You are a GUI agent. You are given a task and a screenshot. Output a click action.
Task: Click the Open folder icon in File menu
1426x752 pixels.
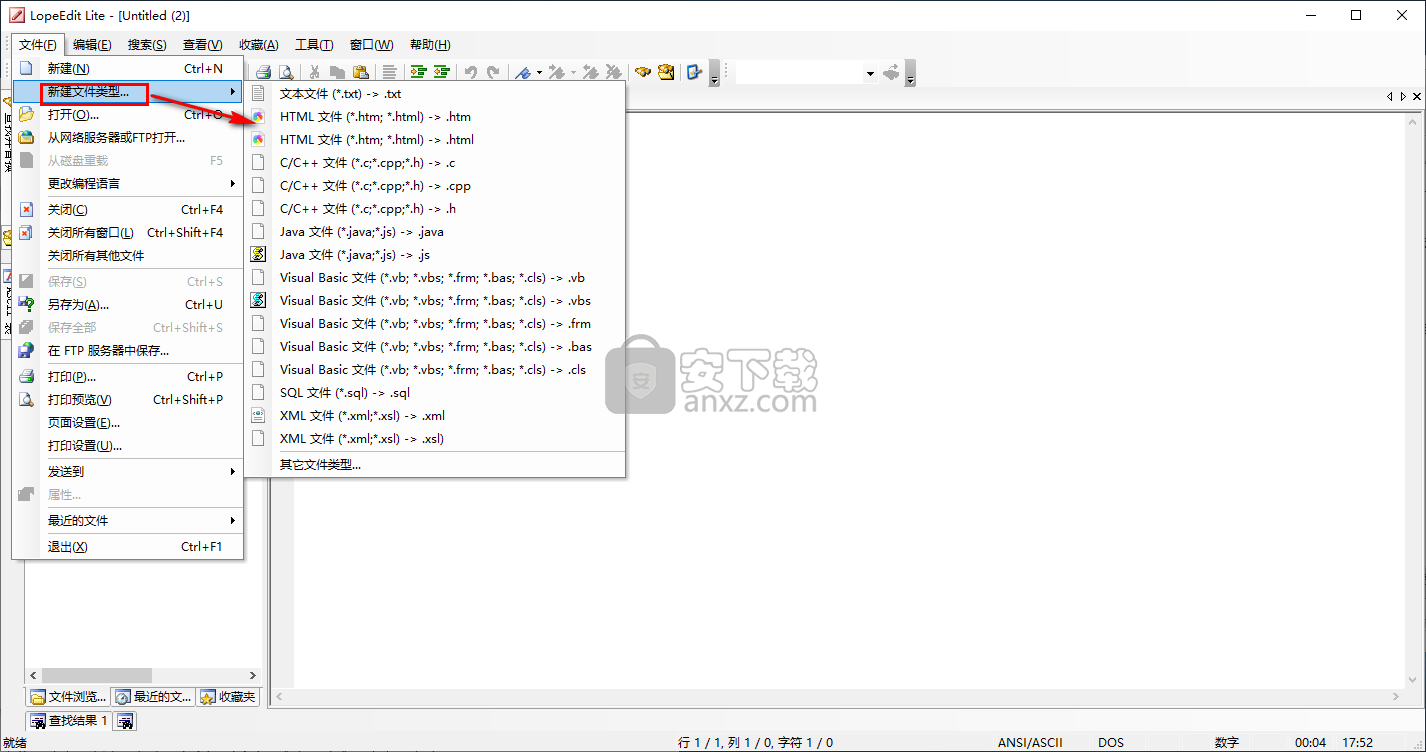[x=27, y=114]
